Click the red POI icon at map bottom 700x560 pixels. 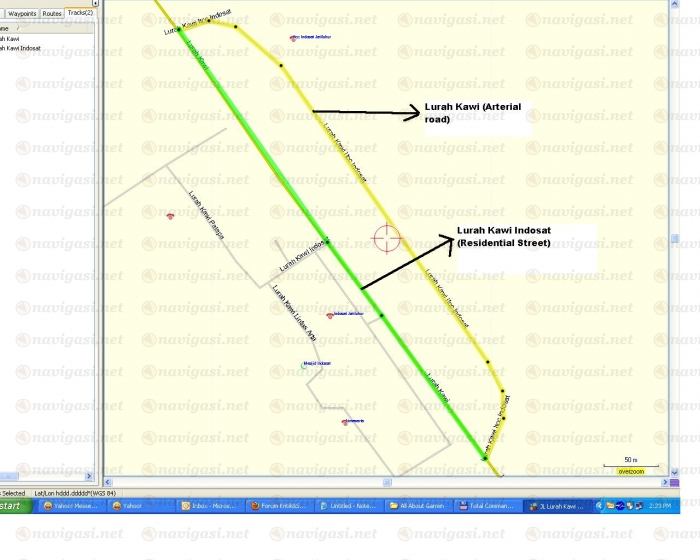coord(345,422)
